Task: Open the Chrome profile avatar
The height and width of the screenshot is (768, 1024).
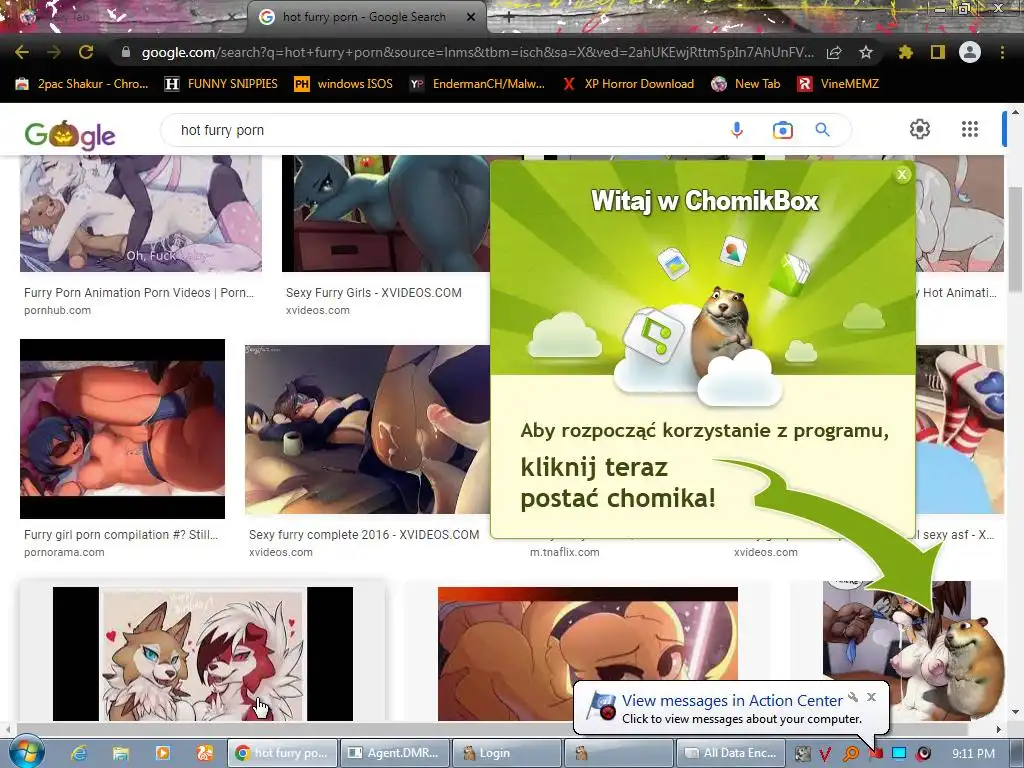Action: tap(970, 52)
